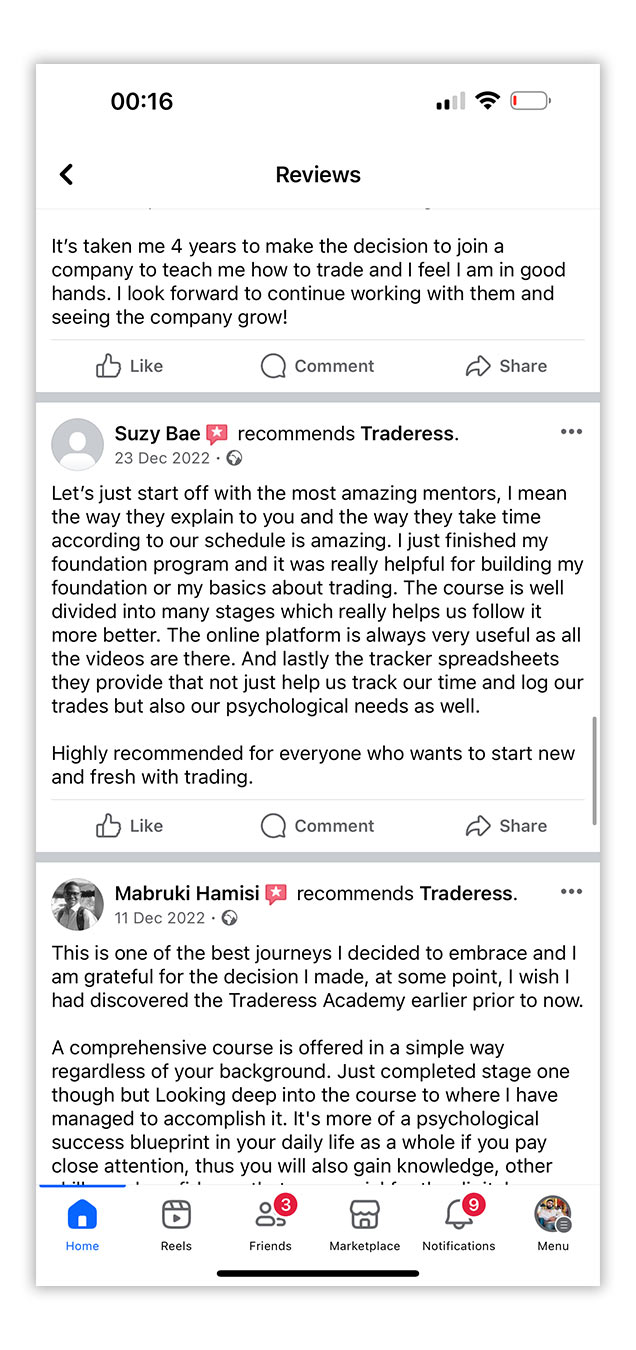Share the top review
Viewport: 636px width, 1350px height.
(506, 366)
